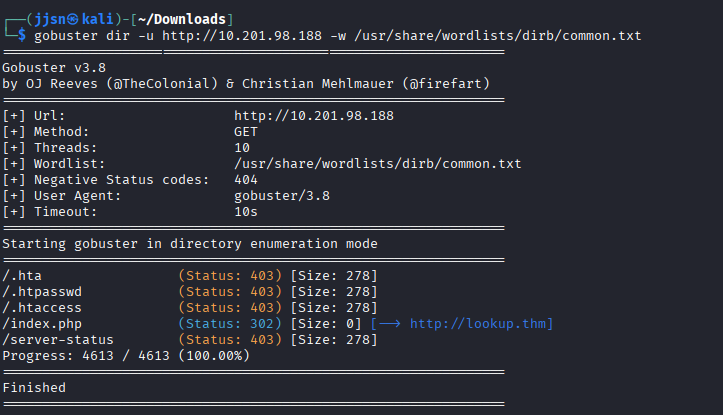Click the Negative Status codes 404 value

point(246,180)
